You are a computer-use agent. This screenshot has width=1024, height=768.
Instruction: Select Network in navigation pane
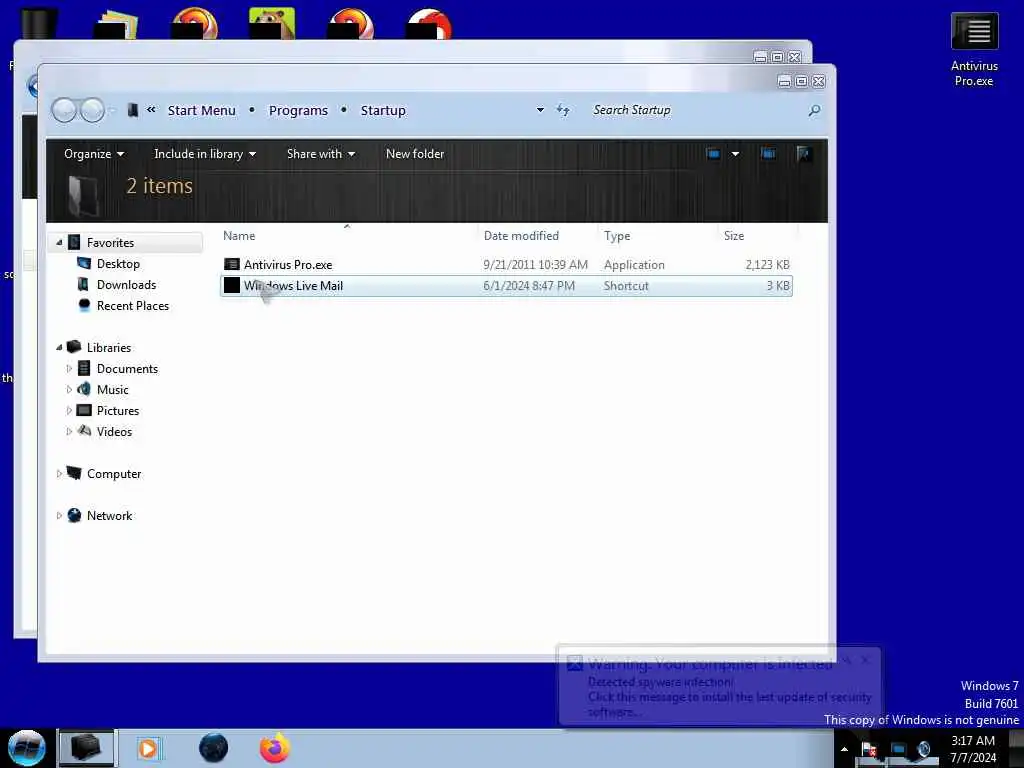tap(110, 515)
